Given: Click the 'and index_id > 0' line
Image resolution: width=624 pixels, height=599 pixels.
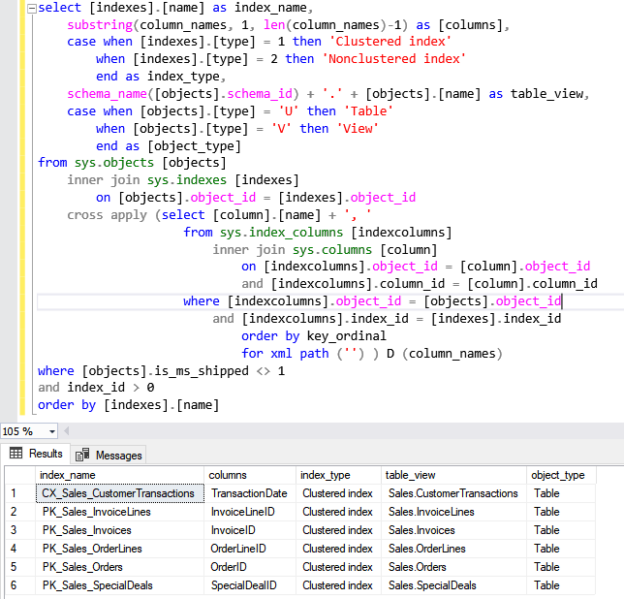Looking at the screenshot, I should pyautogui.click(x=96, y=388).
